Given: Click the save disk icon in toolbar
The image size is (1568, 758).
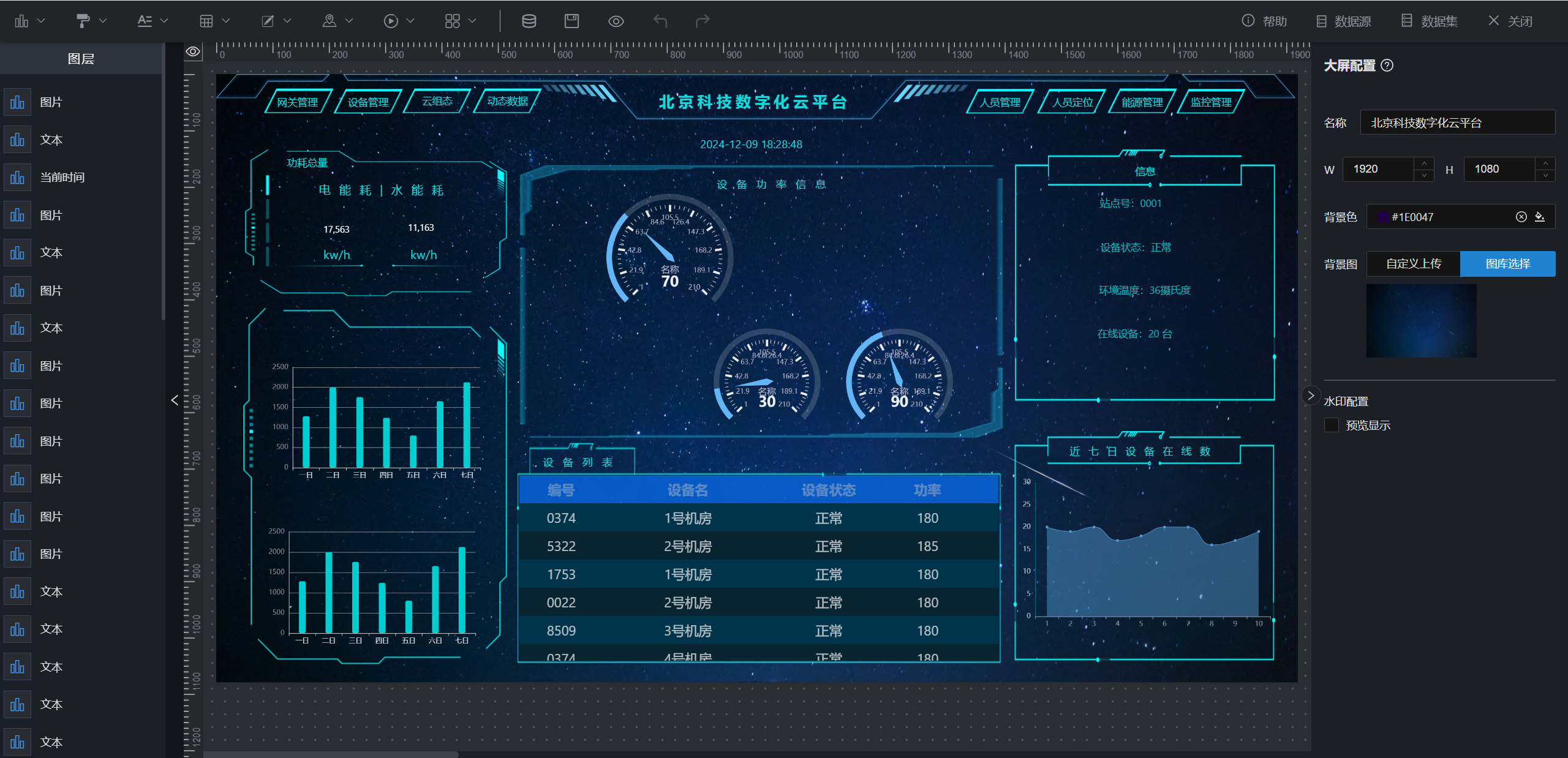Looking at the screenshot, I should coord(571,21).
